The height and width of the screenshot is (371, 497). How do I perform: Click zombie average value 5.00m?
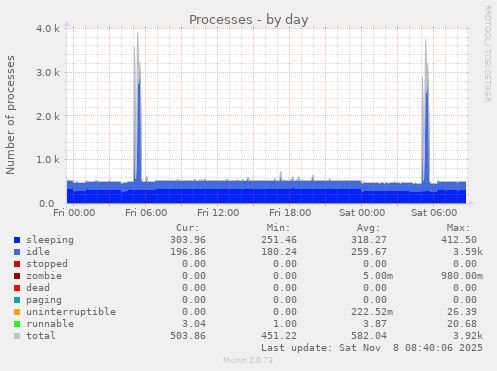click(378, 276)
